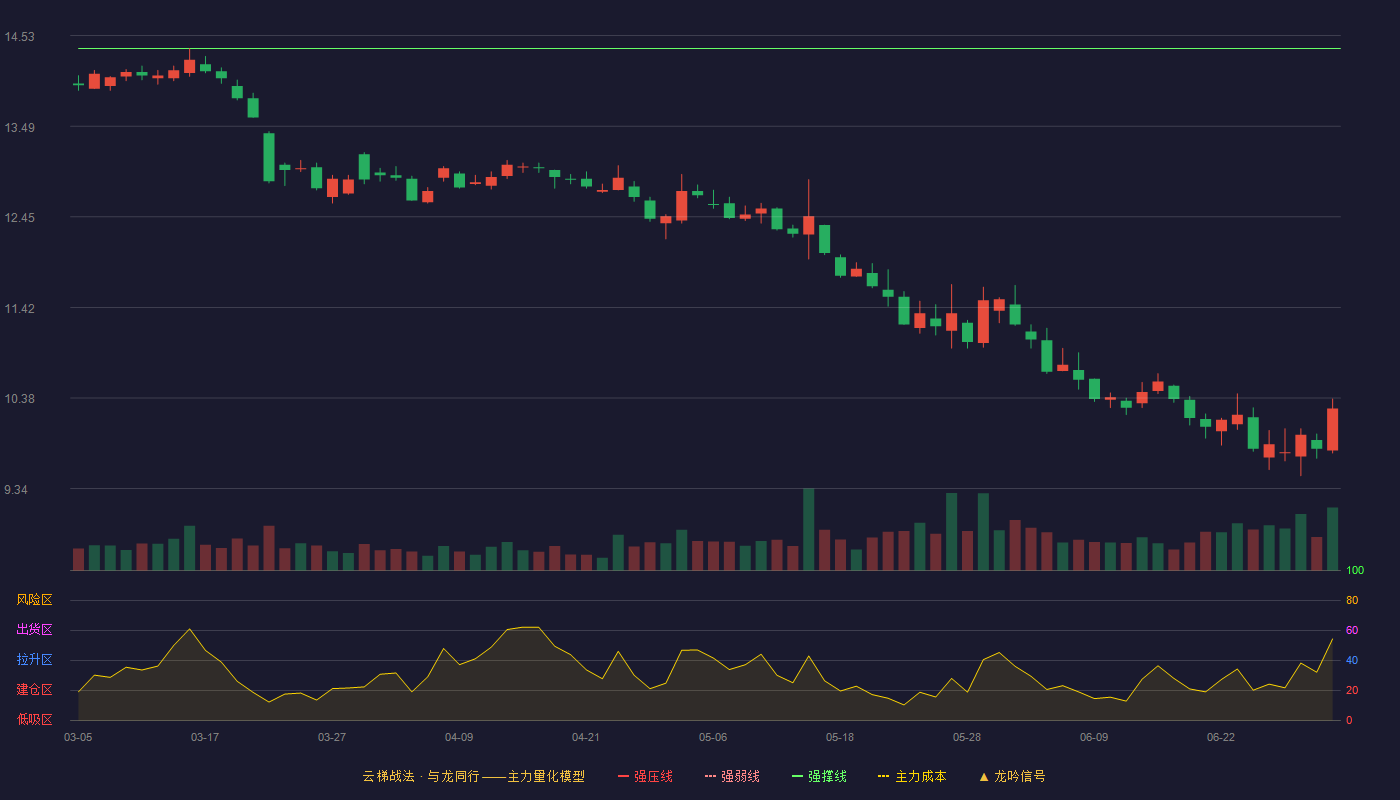Toggle the 强压线 legend series
1400x800 pixels.
[645, 776]
